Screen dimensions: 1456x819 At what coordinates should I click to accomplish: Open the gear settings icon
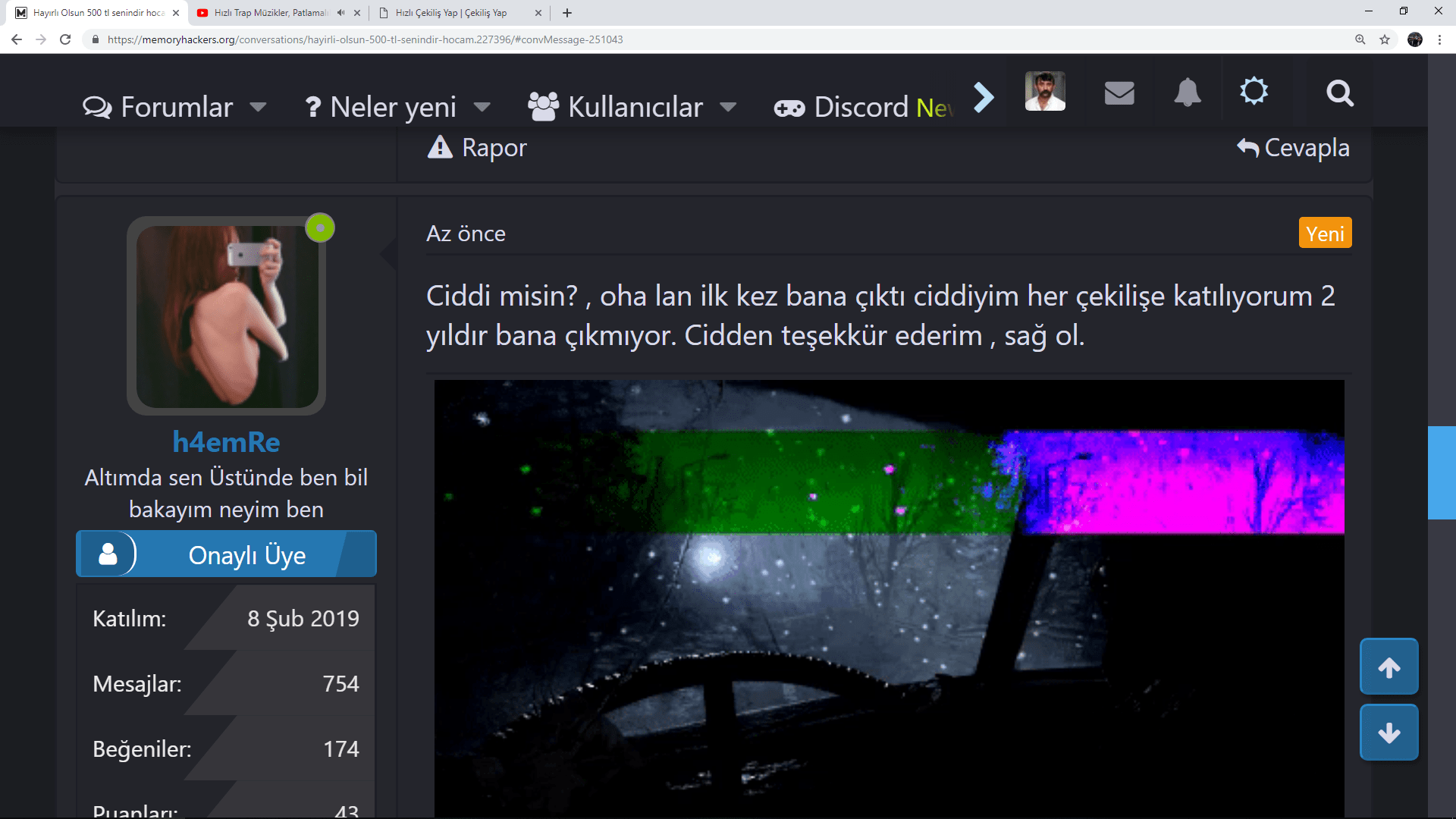click(1254, 91)
